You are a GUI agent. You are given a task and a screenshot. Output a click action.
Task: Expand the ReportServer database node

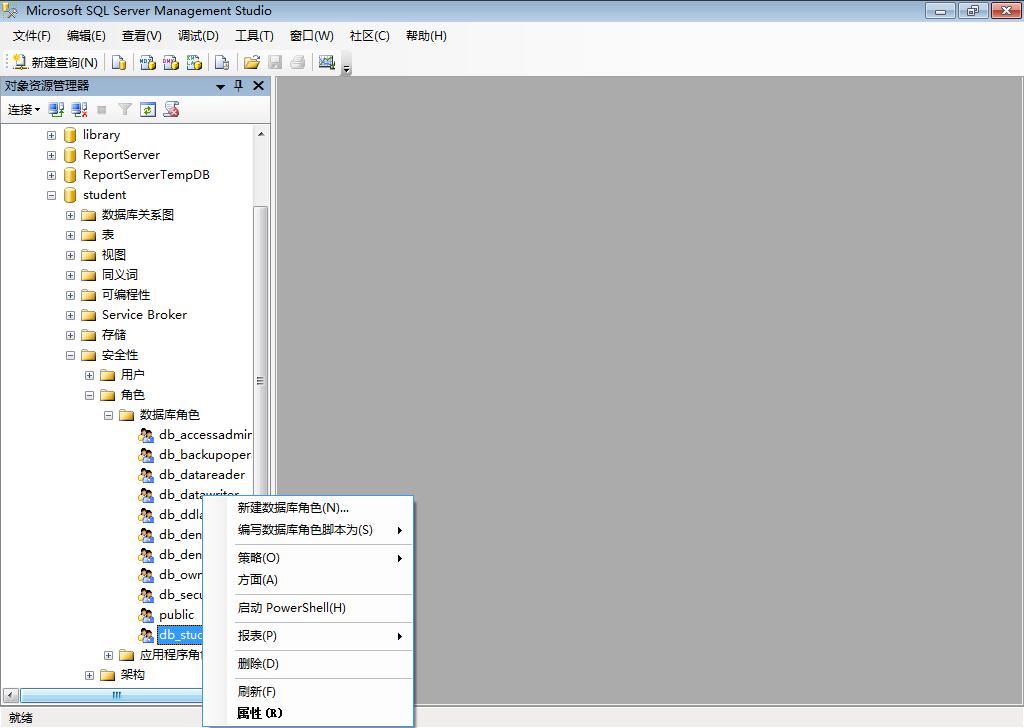(52, 155)
